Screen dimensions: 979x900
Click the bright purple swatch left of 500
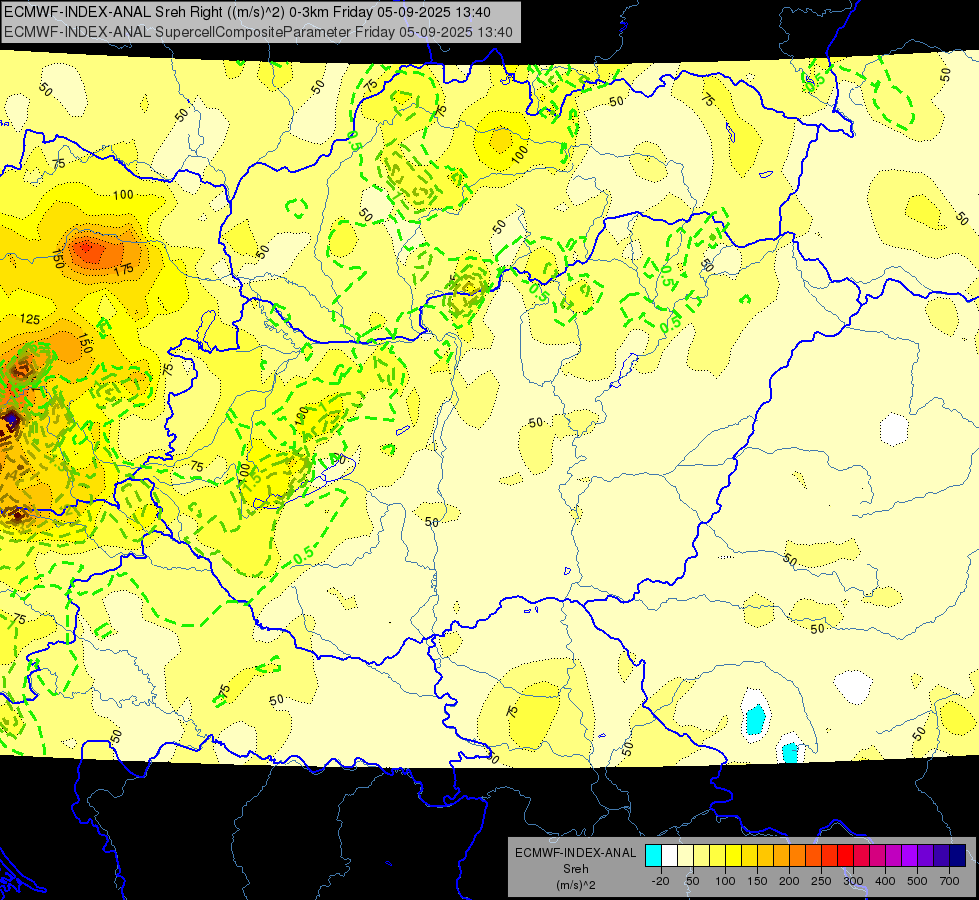[x=909, y=855]
